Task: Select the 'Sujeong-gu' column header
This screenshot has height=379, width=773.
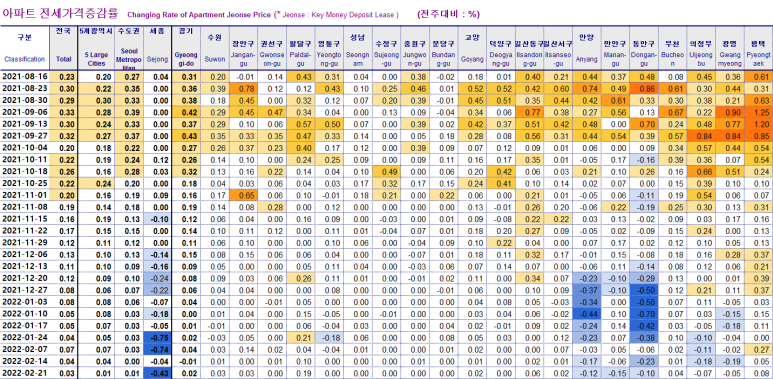Action: (386, 48)
